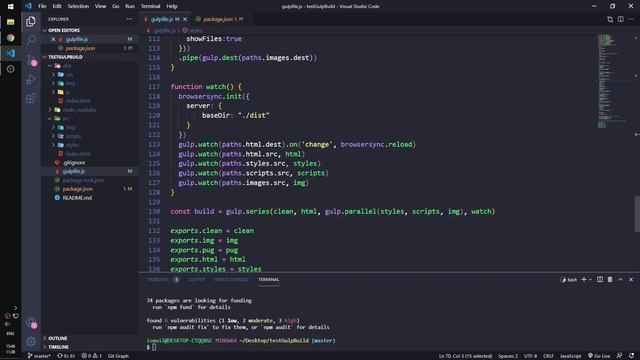Synchronize changes in status bar
The height and width of the screenshot is (360, 640).
(66, 356)
